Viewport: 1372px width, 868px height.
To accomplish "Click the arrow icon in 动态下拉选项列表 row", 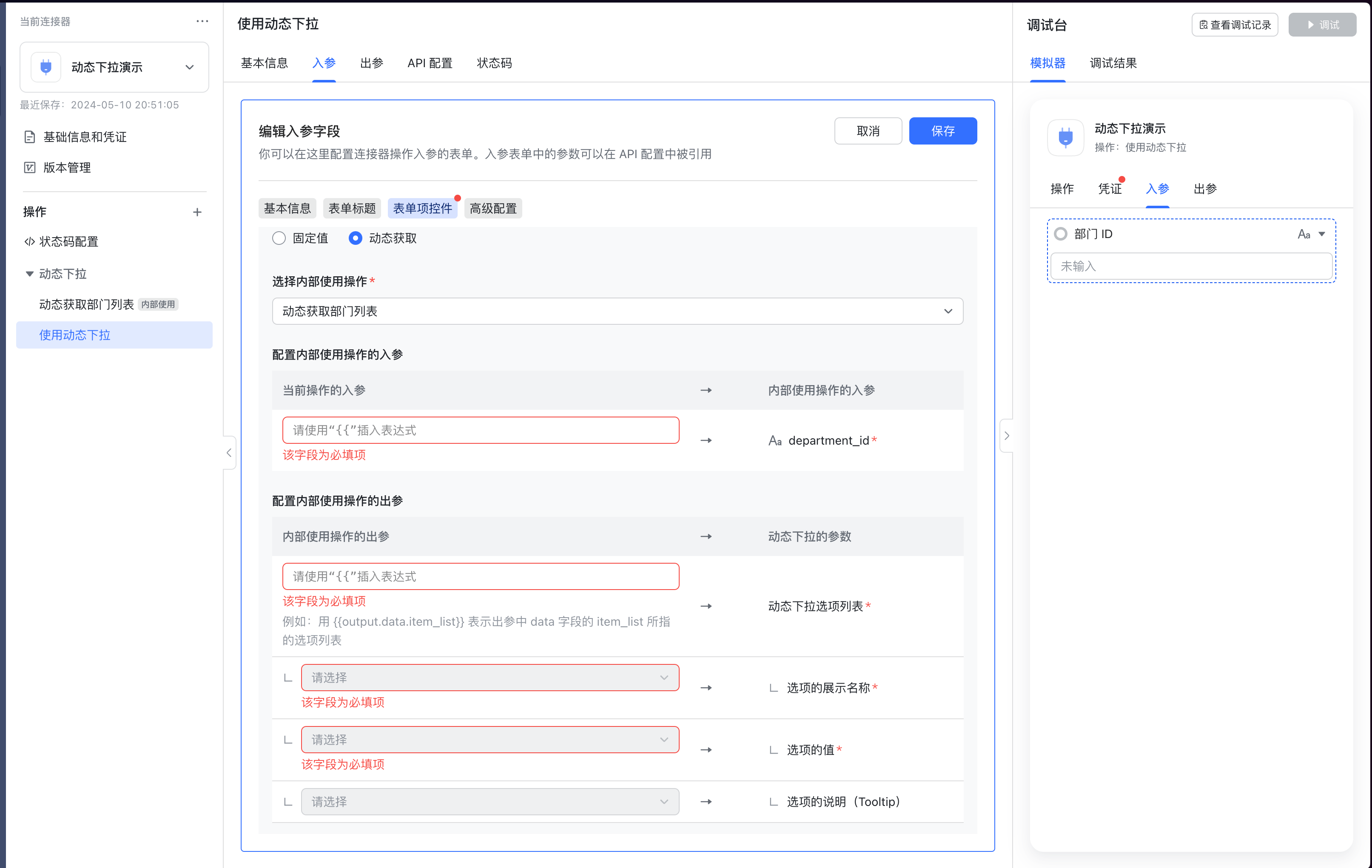I will 706,607.
